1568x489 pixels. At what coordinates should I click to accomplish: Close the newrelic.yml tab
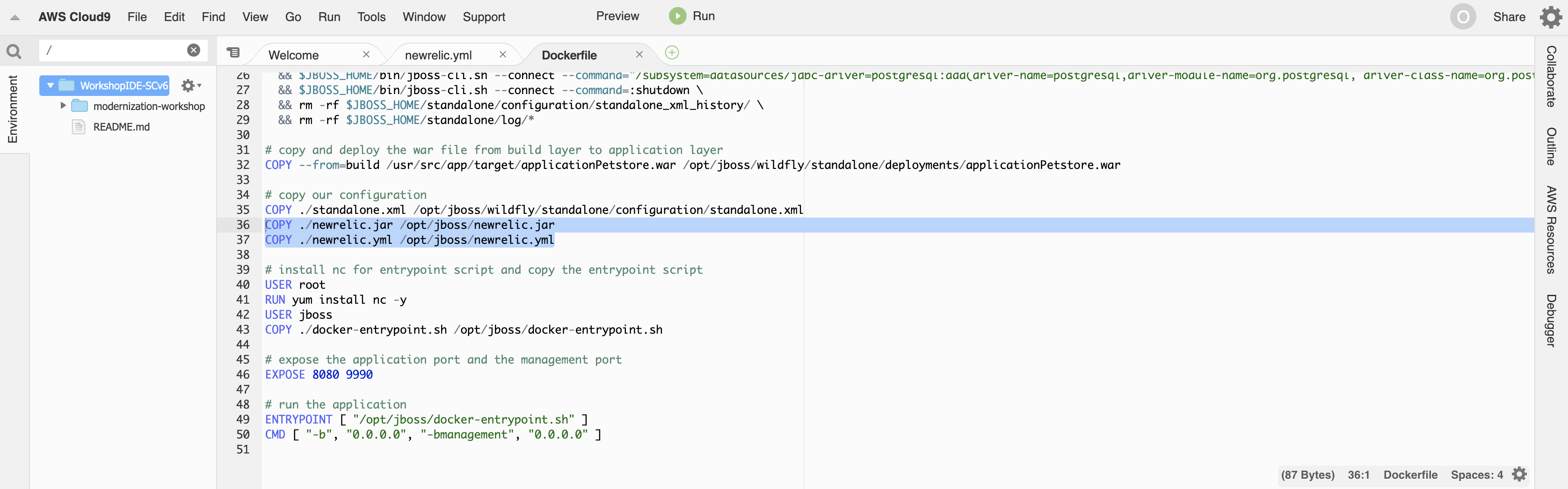pyautogui.click(x=503, y=54)
